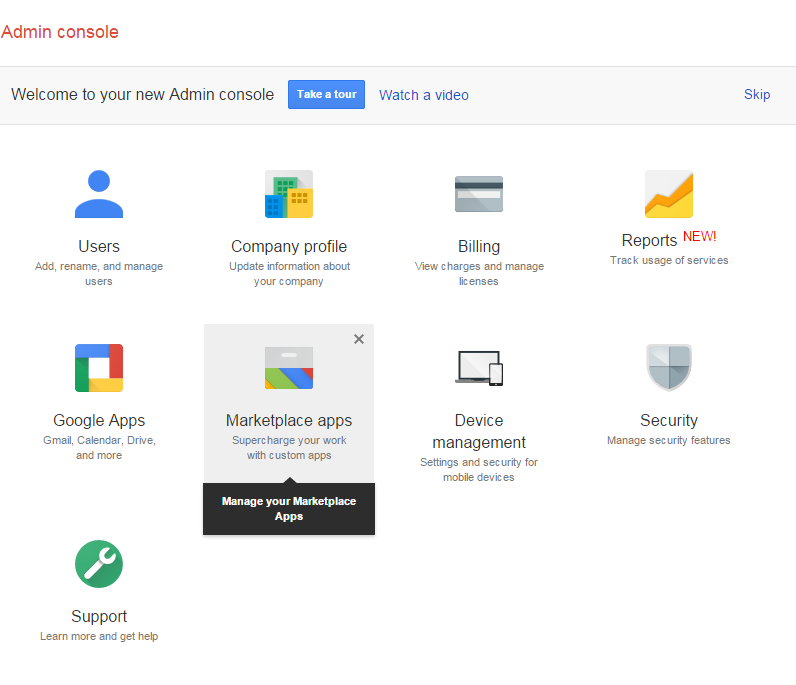The height and width of the screenshot is (685, 796).
Task: Open the Users person icon
Action: tap(99, 194)
